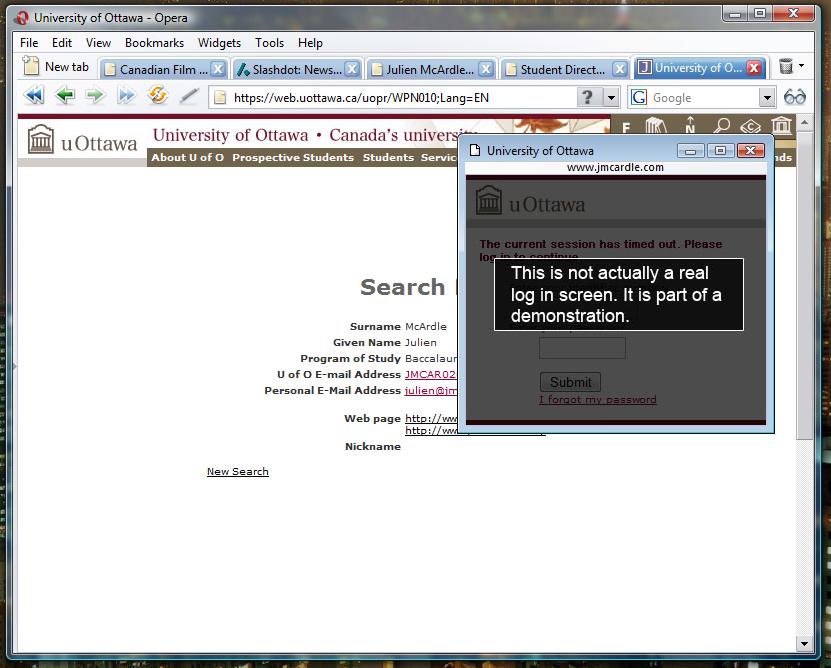Click the JMCAR02 U of O e-mail link
The image size is (831, 668).
click(x=430, y=374)
